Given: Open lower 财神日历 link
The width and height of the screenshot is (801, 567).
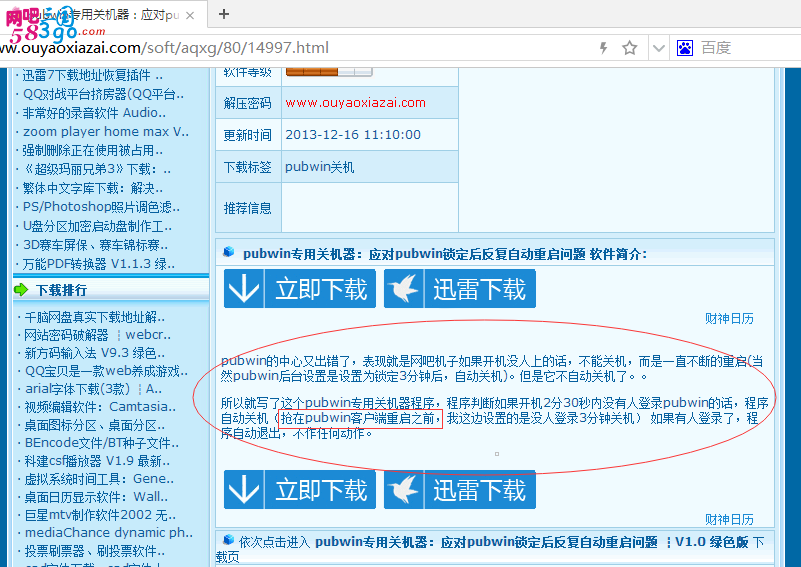Looking at the screenshot, I should 729,519.
